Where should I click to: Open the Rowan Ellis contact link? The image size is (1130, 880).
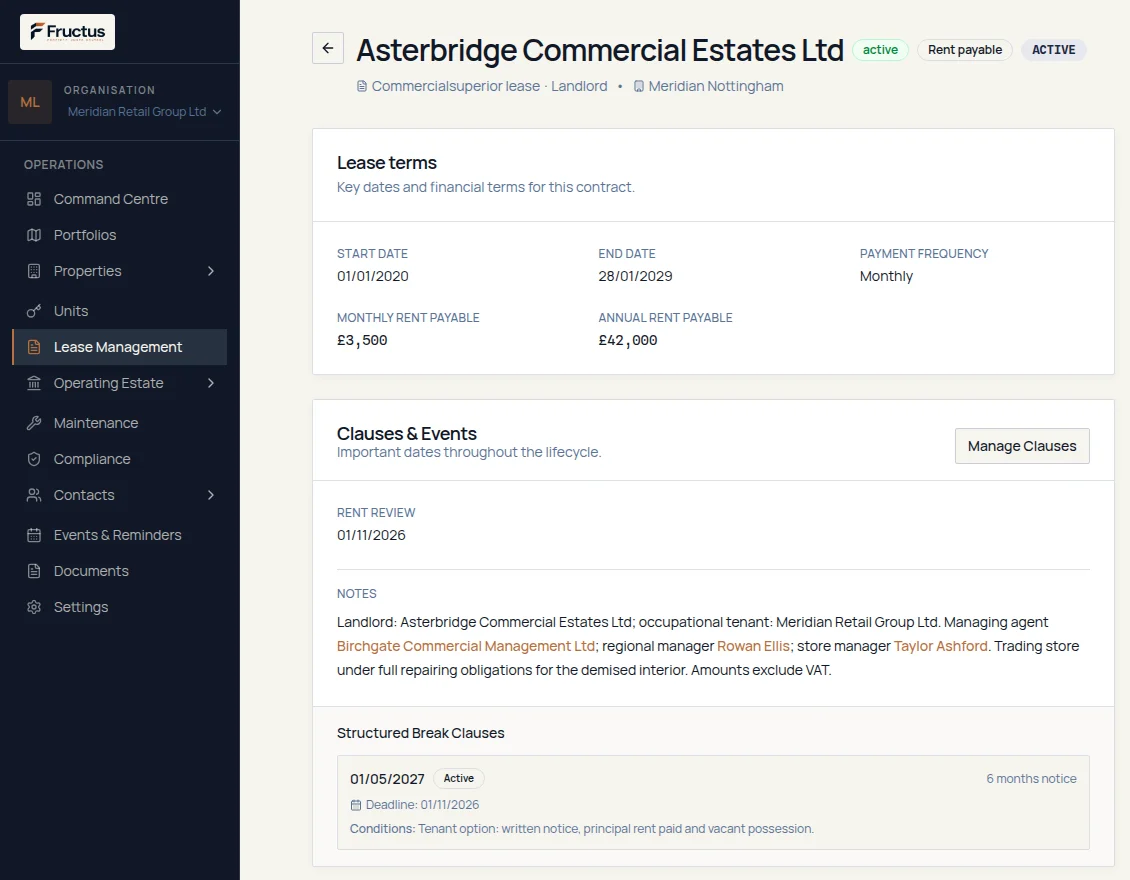point(753,646)
